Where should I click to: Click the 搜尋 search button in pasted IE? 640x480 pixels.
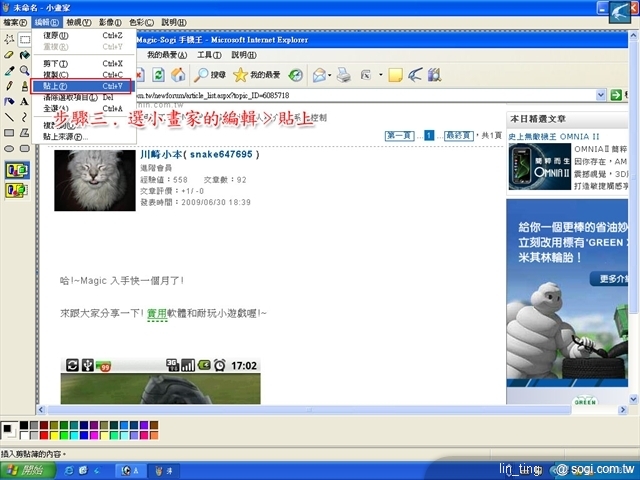(210, 75)
